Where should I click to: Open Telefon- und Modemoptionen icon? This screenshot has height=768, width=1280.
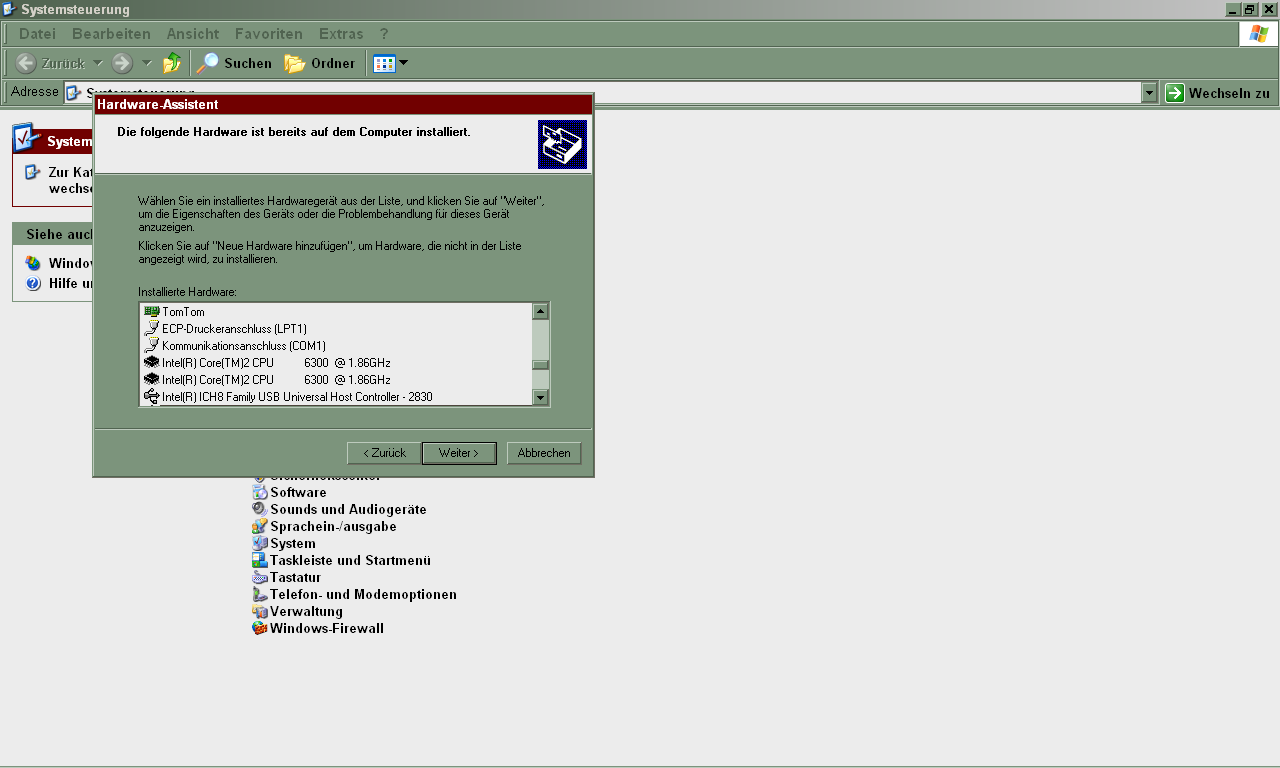coord(260,594)
